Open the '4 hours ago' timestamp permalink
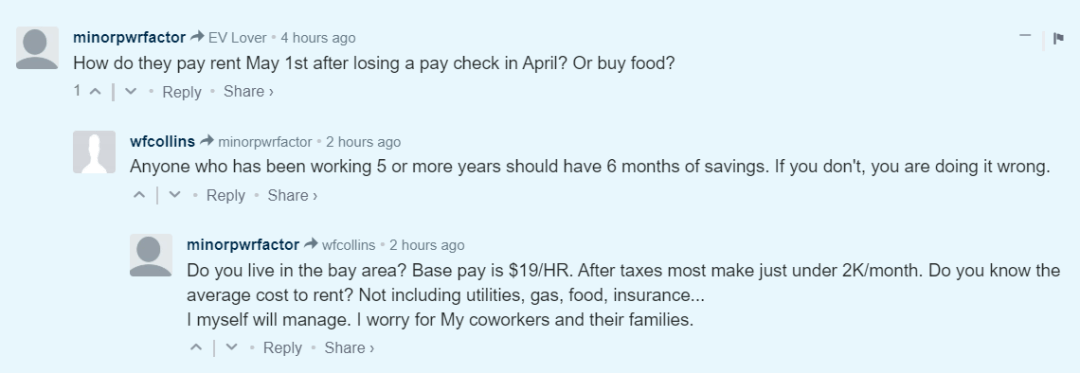1080x373 pixels. click(x=318, y=38)
